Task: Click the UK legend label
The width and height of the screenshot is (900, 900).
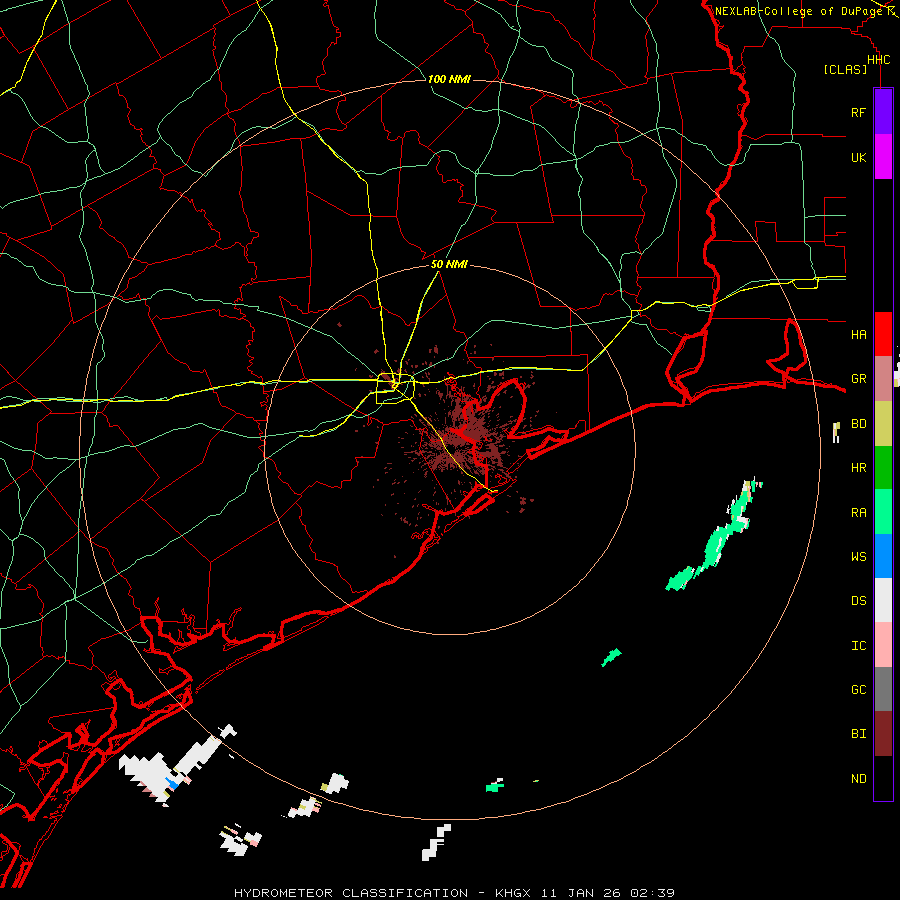Action: click(x=858, y=157)
